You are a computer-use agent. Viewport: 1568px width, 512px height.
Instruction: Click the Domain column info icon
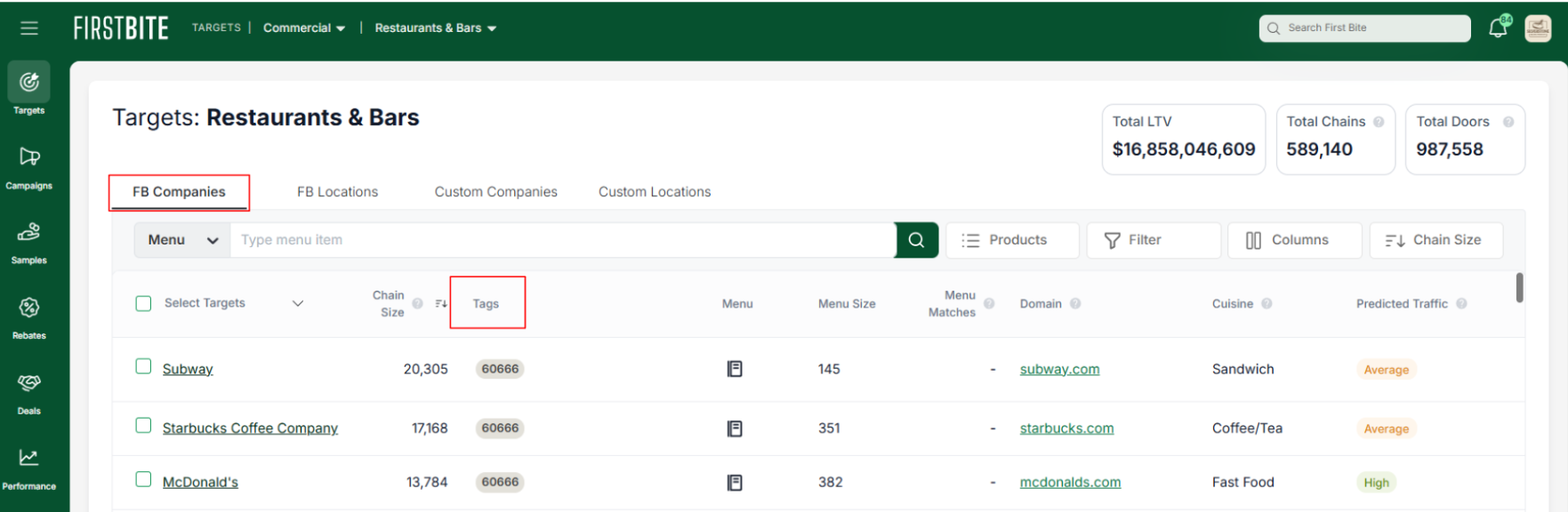pyautogui.click(x=1075, y=303)
